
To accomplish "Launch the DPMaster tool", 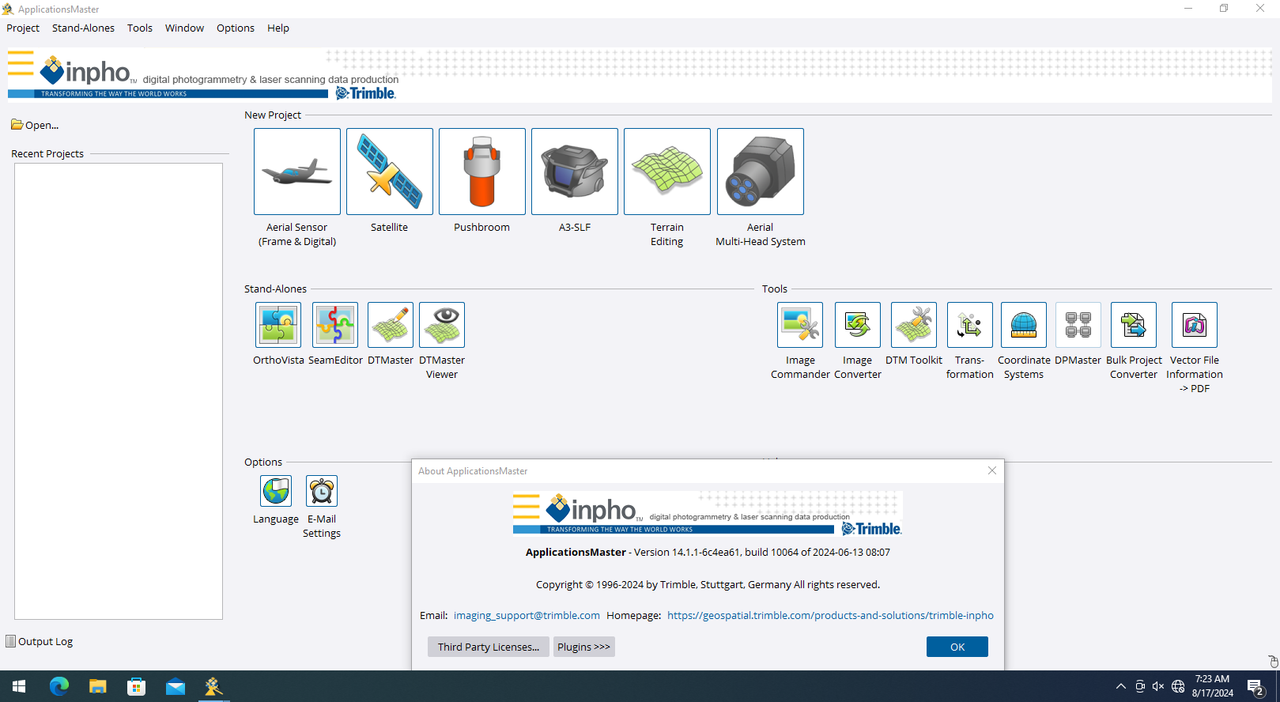I will point(1078,325).
